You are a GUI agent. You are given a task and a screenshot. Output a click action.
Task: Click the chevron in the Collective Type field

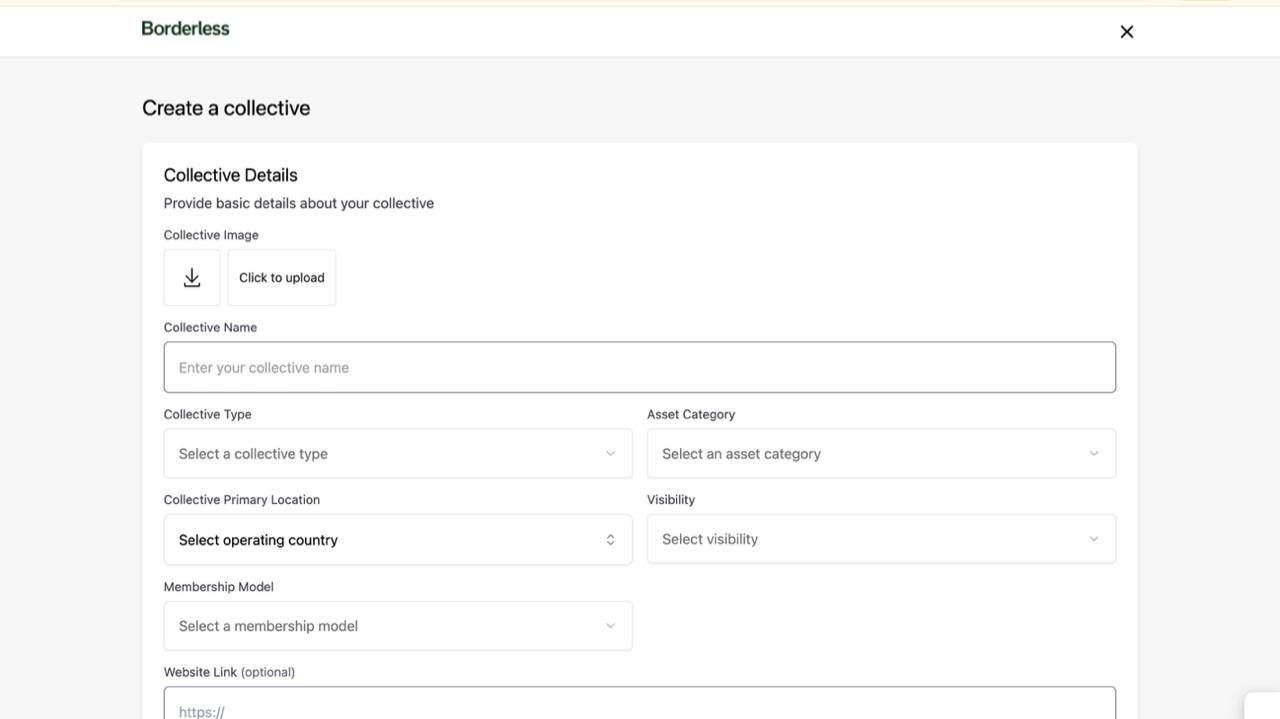[x=610, y=454]
